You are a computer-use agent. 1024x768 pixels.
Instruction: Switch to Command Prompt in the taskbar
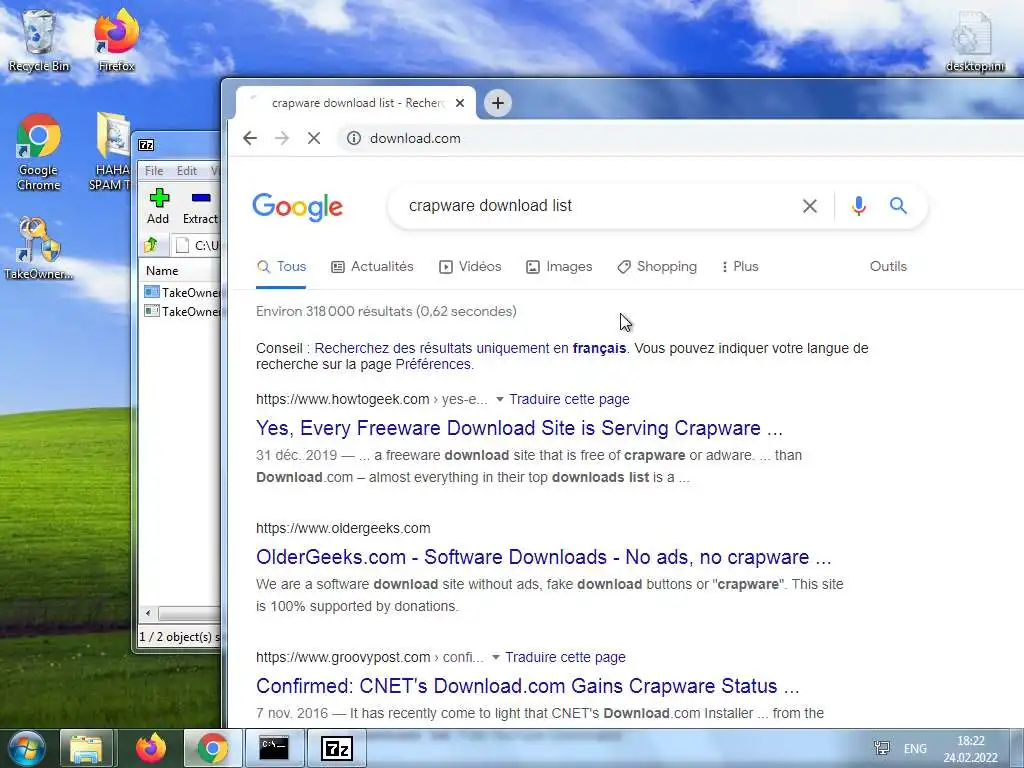(274, 748)
